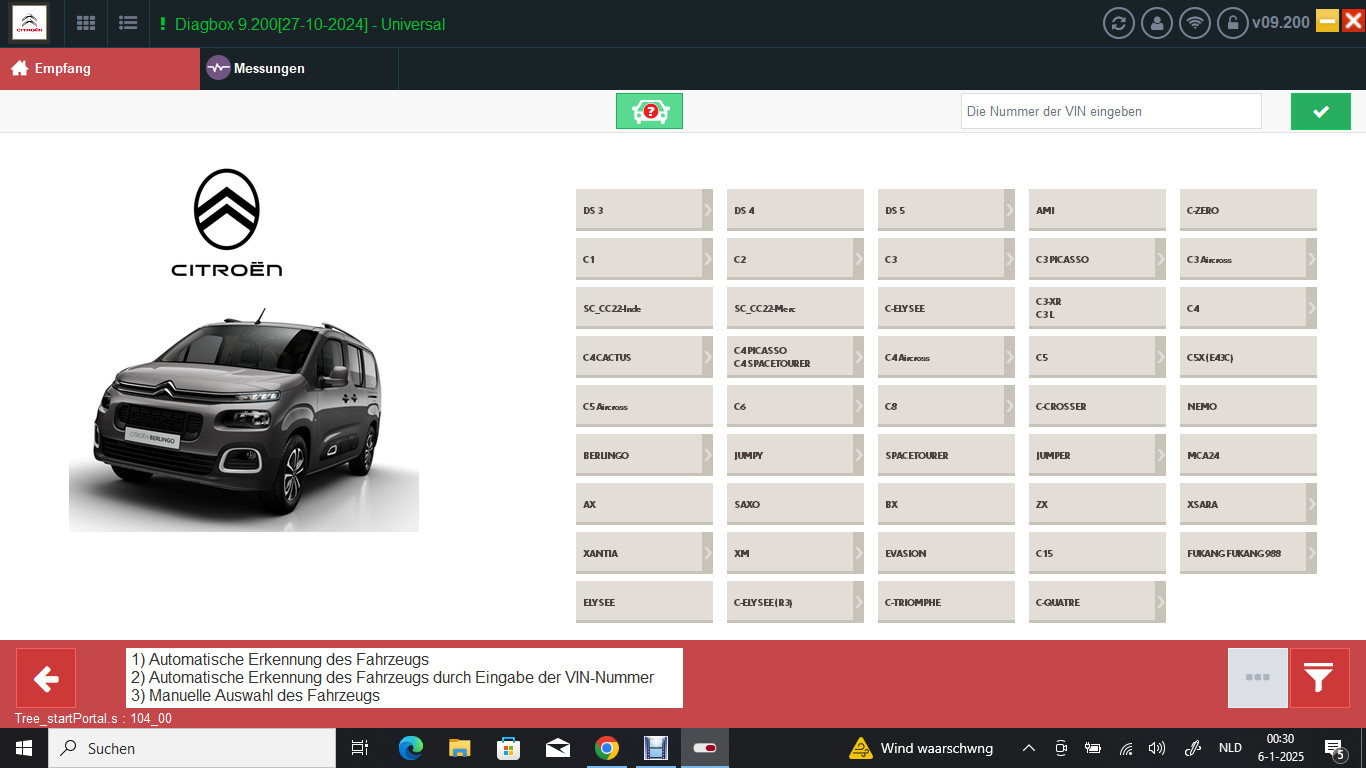Screen dimensions: 1366x768
Task: Confirm VIN with green checkmark button
Action: pyautogui.click(x=1320, y=111)
